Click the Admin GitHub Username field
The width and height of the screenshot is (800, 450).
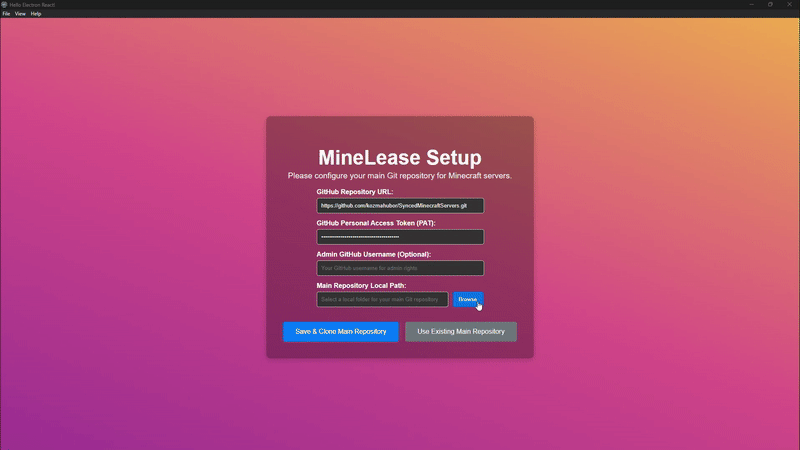pyautogui.click(x=400, y=268)
